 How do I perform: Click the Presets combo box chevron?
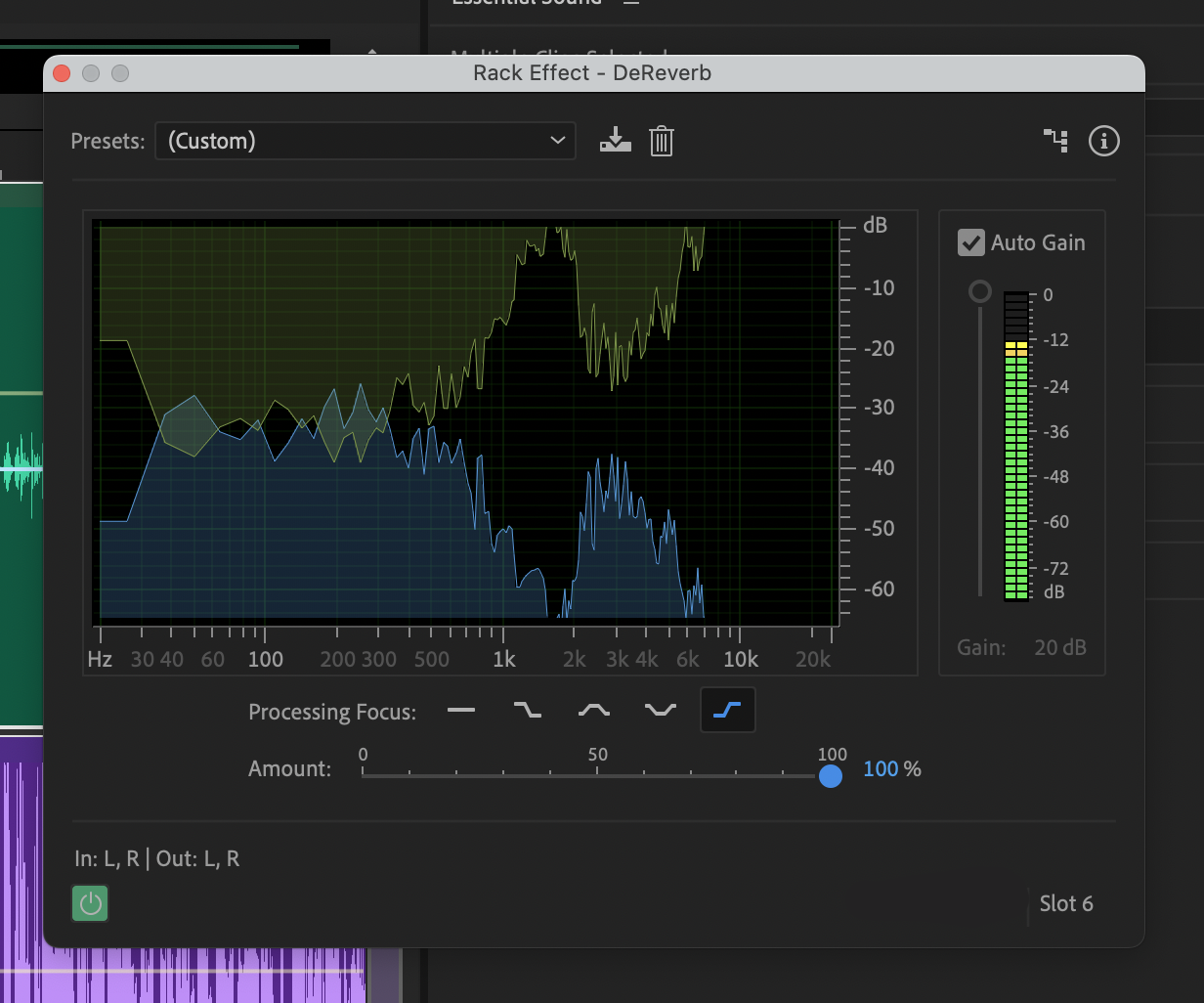click(557, 141)
